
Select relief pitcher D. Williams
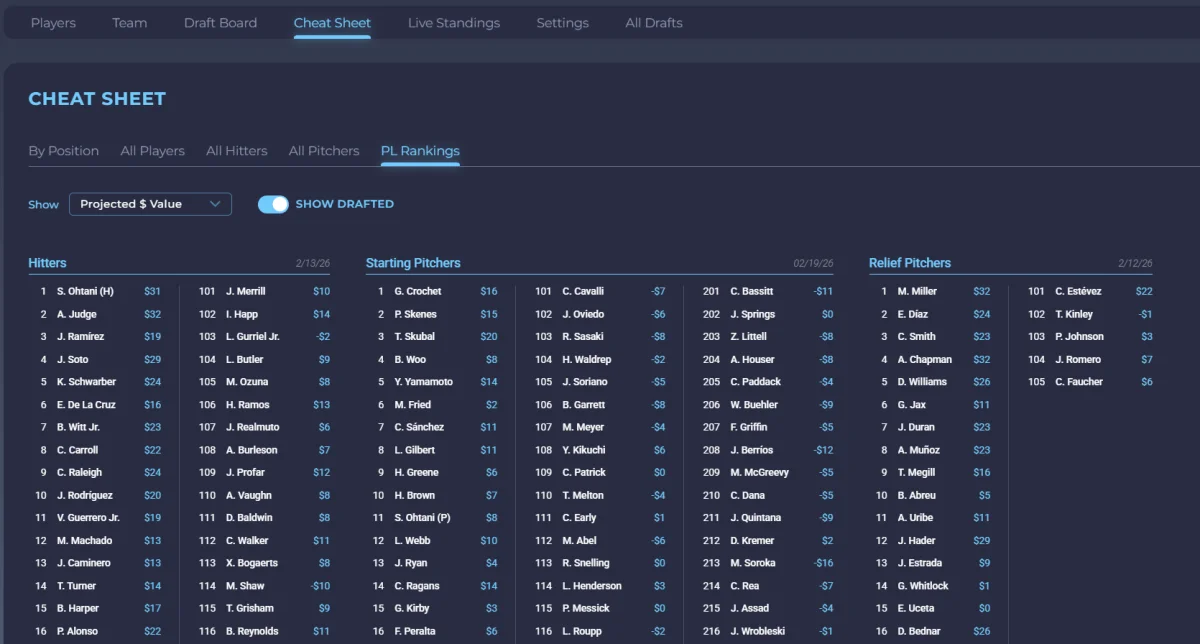[922, 382]
